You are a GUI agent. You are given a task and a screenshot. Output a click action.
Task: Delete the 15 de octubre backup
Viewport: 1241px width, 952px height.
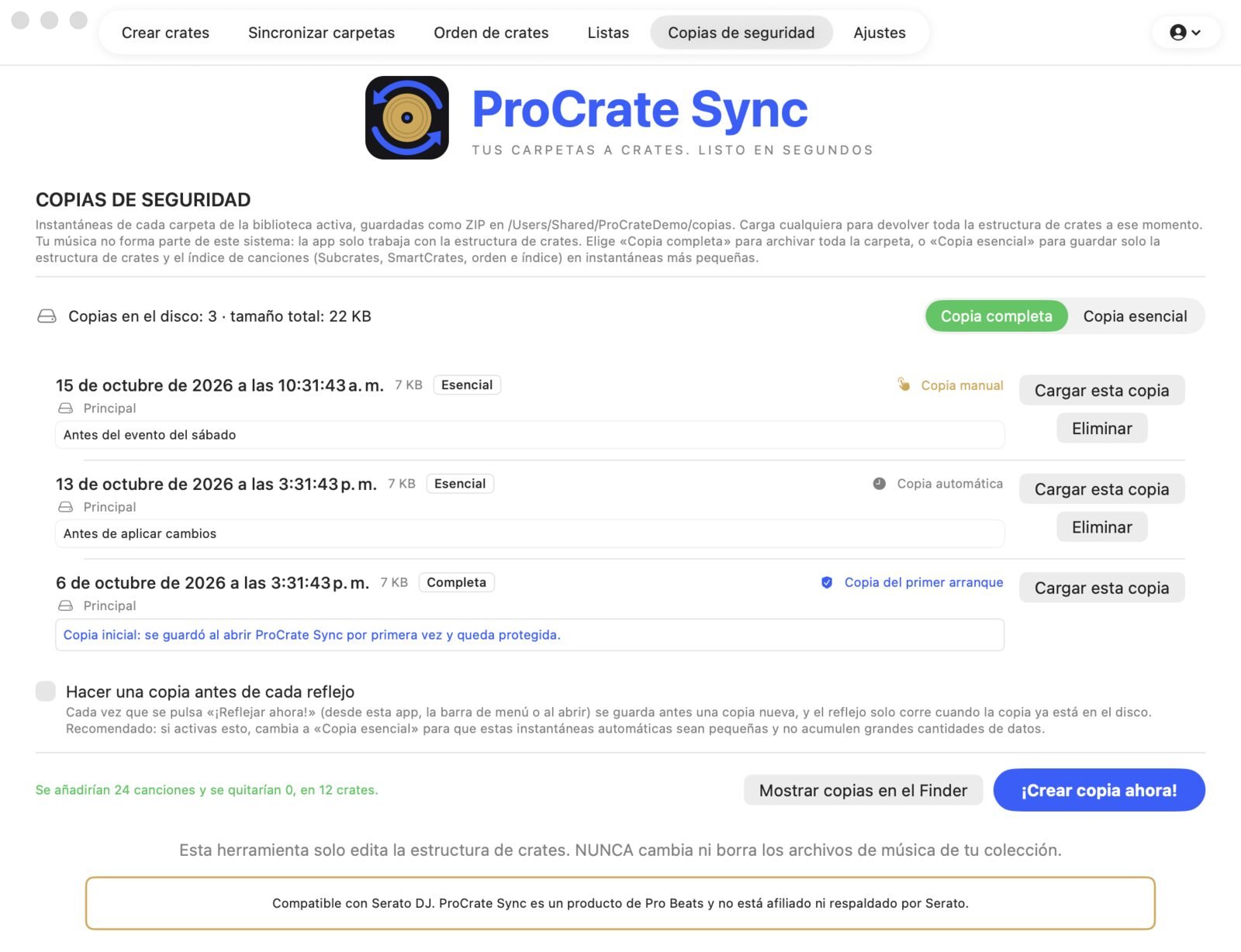pos(1101,429)
